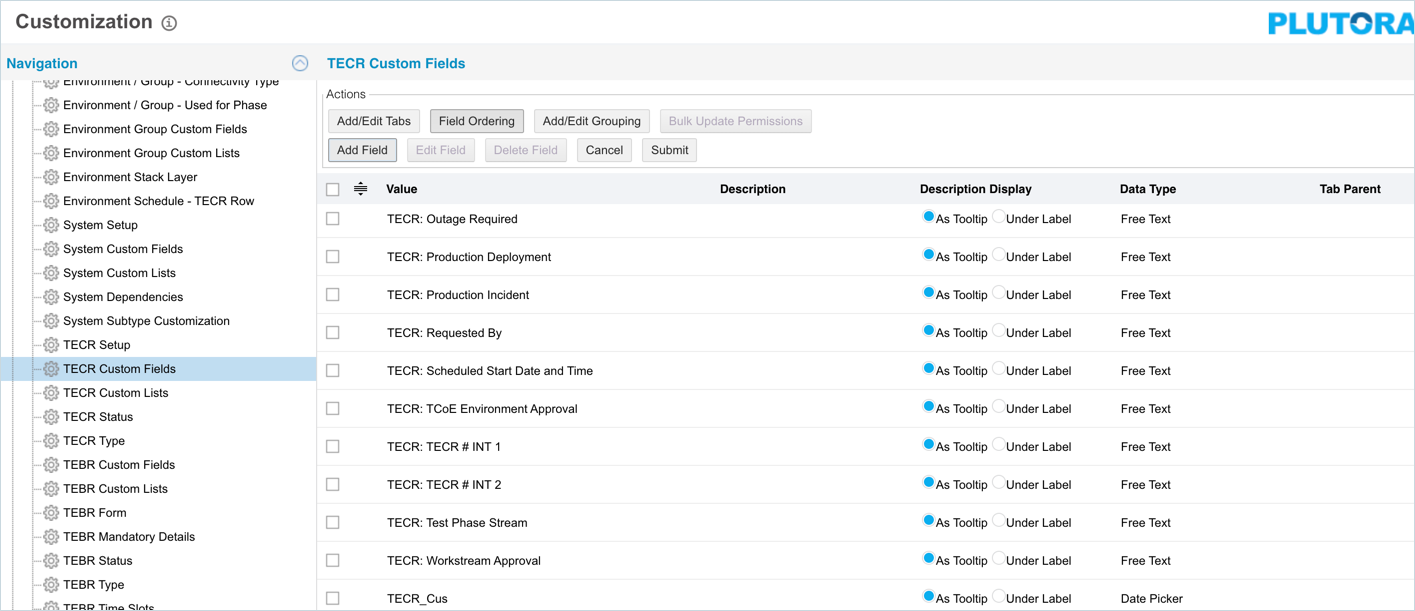Select checkbox for TECR: Requested By row

click(x=333, y=333)
